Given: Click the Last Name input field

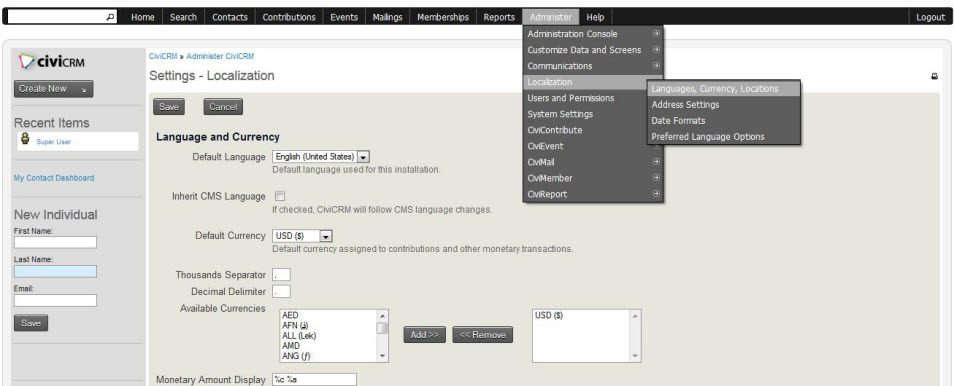Looking at the screenshot, I should pos(55,272).
